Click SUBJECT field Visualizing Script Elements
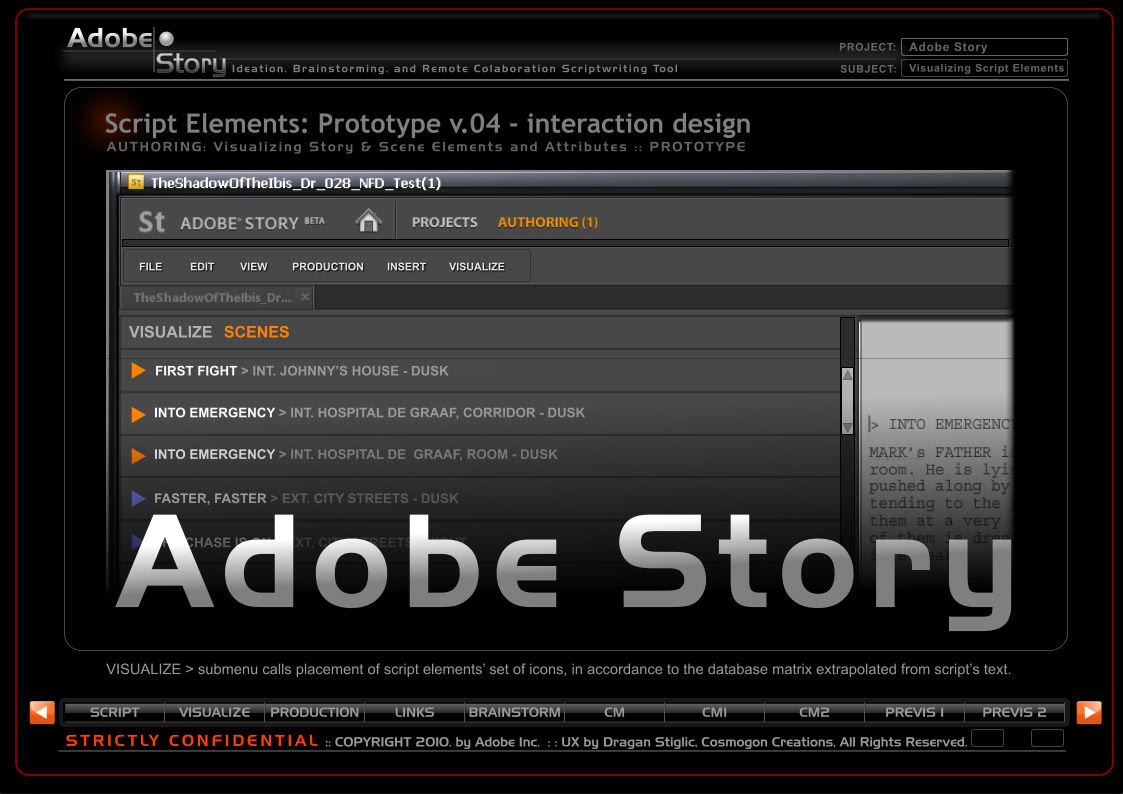 [984, 68]
